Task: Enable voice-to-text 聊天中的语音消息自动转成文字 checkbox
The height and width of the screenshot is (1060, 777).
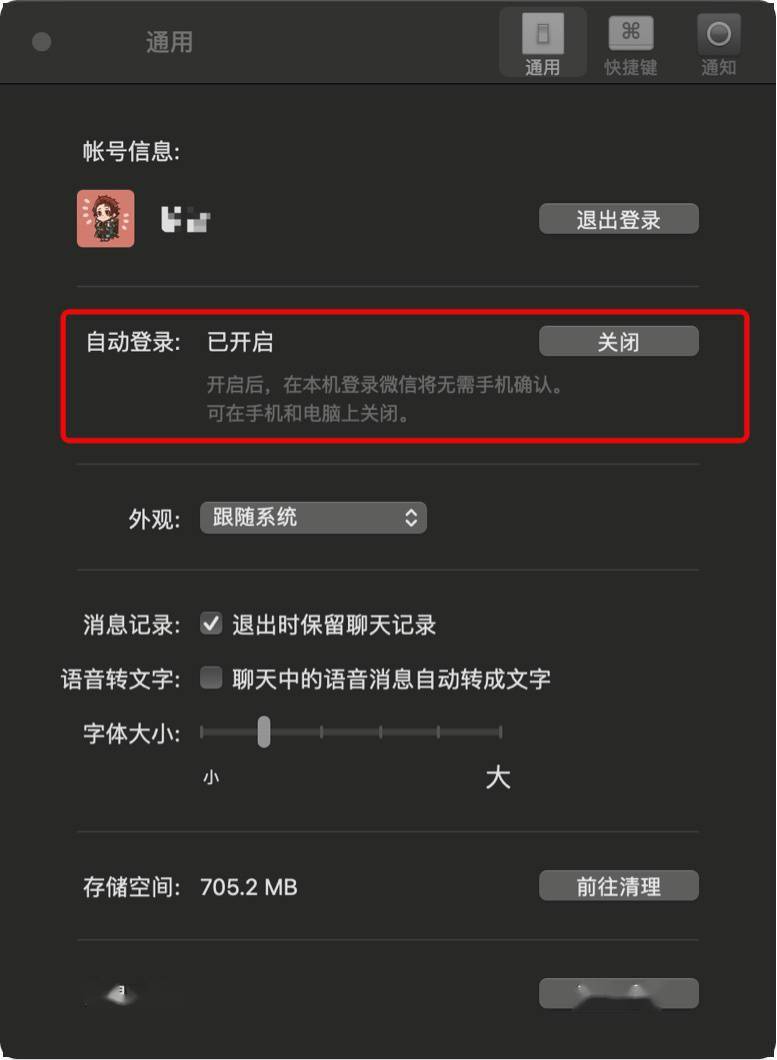Action: [x=211, y=677]
